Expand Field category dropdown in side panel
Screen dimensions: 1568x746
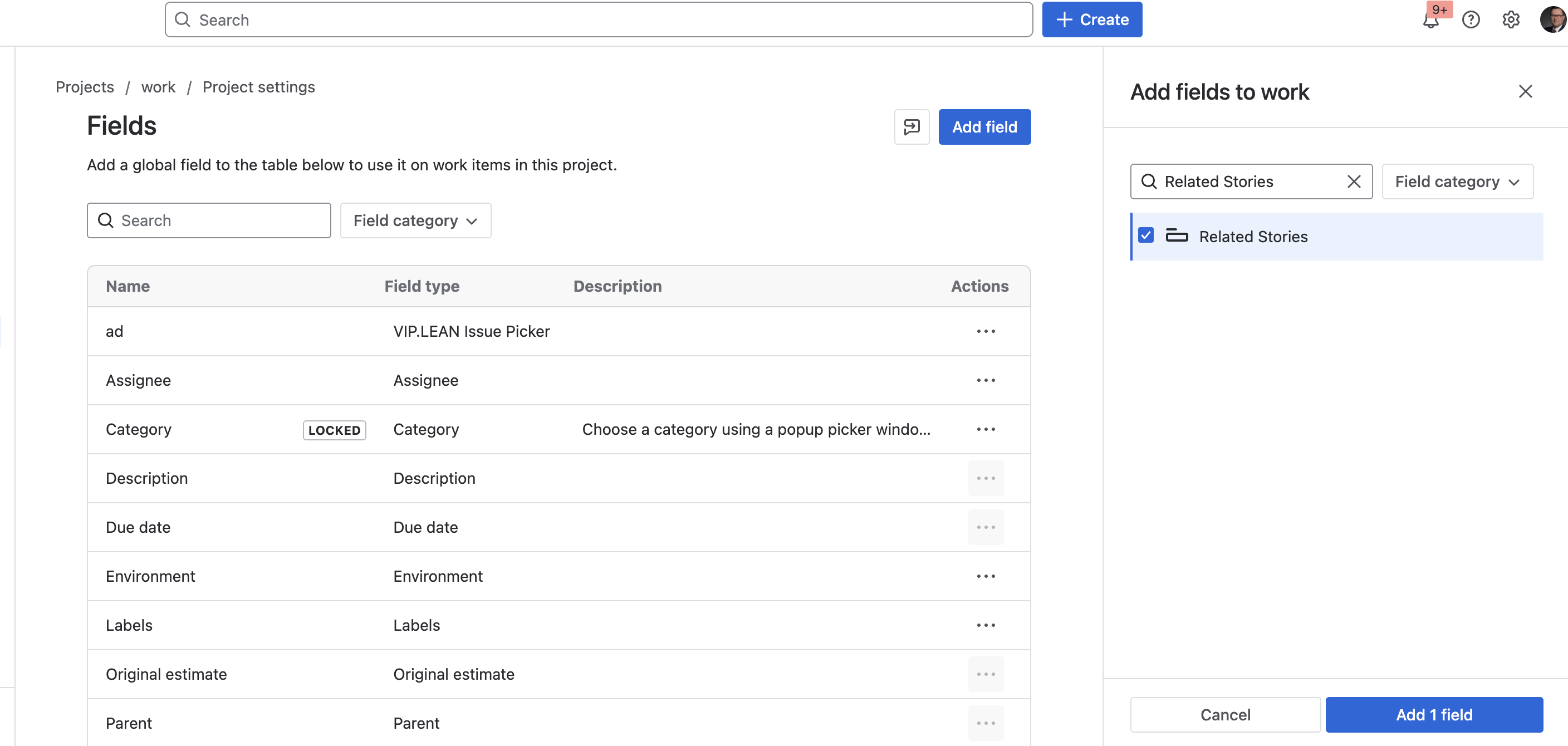click(1457, 181)
